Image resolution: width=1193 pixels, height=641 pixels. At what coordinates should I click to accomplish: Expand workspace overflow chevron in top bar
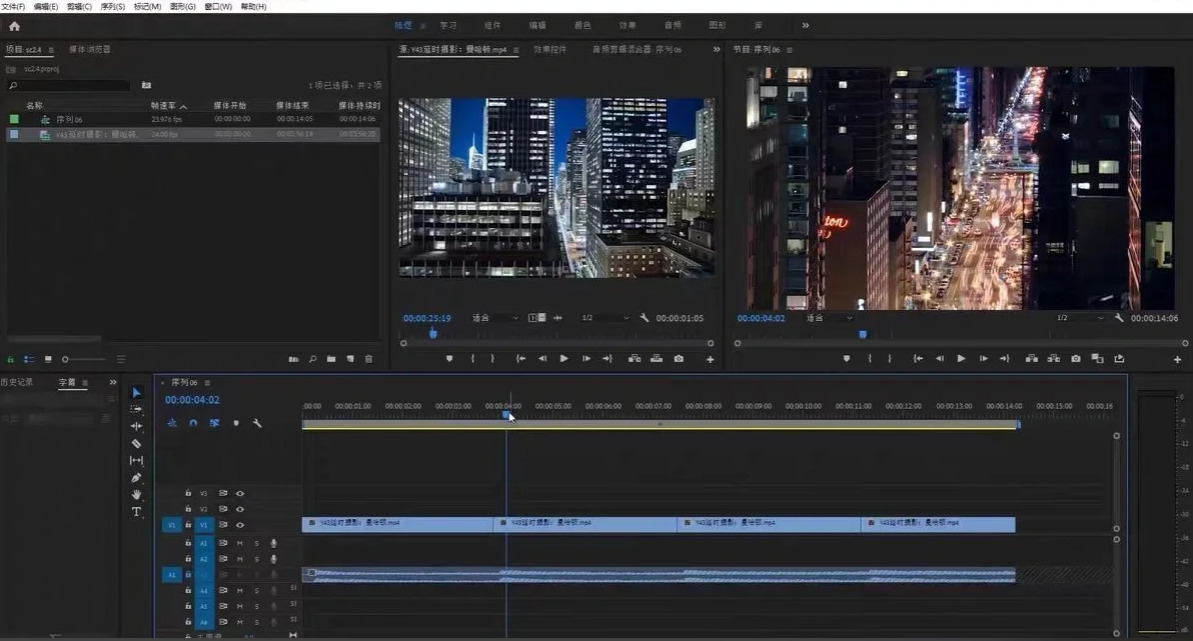805,26
